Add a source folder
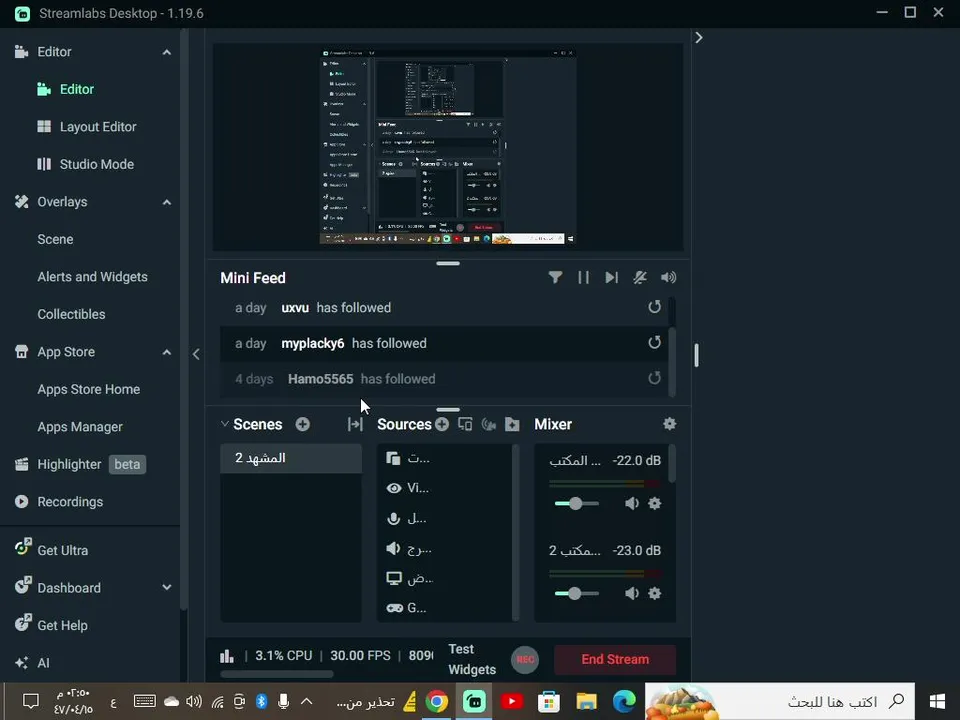This screenshot has width=960, height=720. point(512,424)
